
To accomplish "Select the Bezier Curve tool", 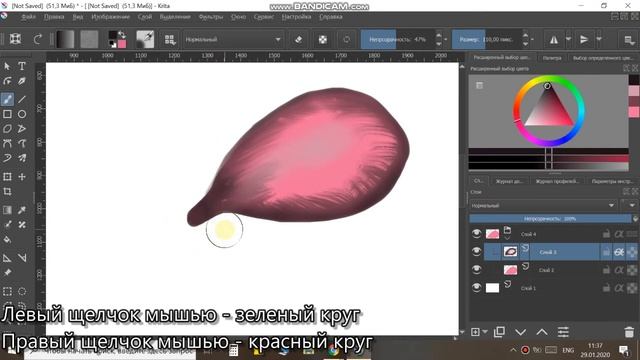I will pyautogui.click(x=7, y=143).
